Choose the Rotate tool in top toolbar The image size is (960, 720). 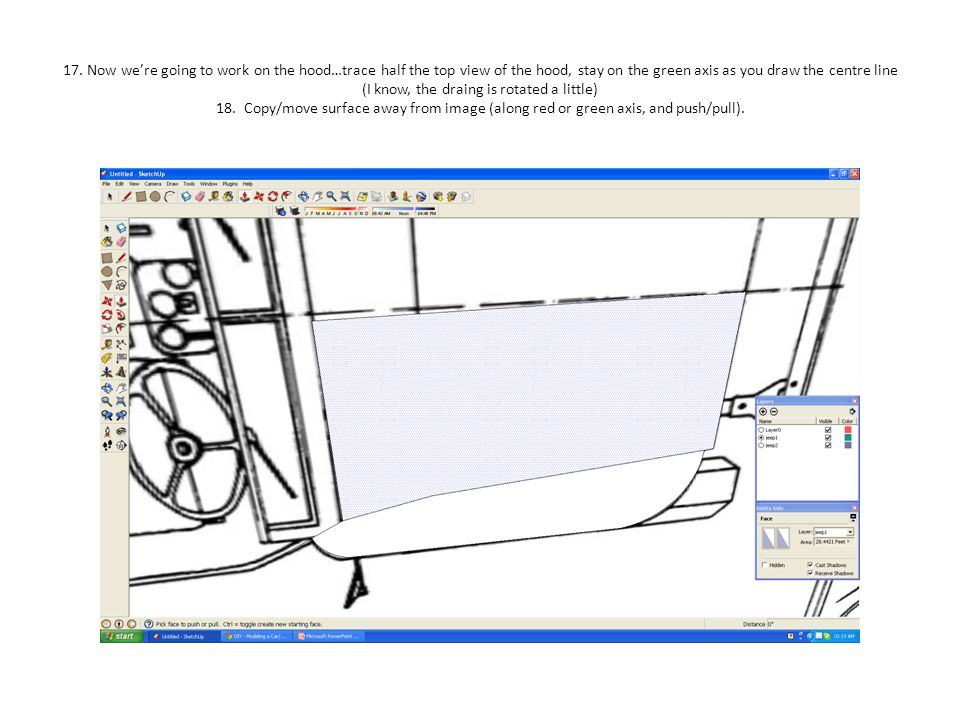(272, 197)
